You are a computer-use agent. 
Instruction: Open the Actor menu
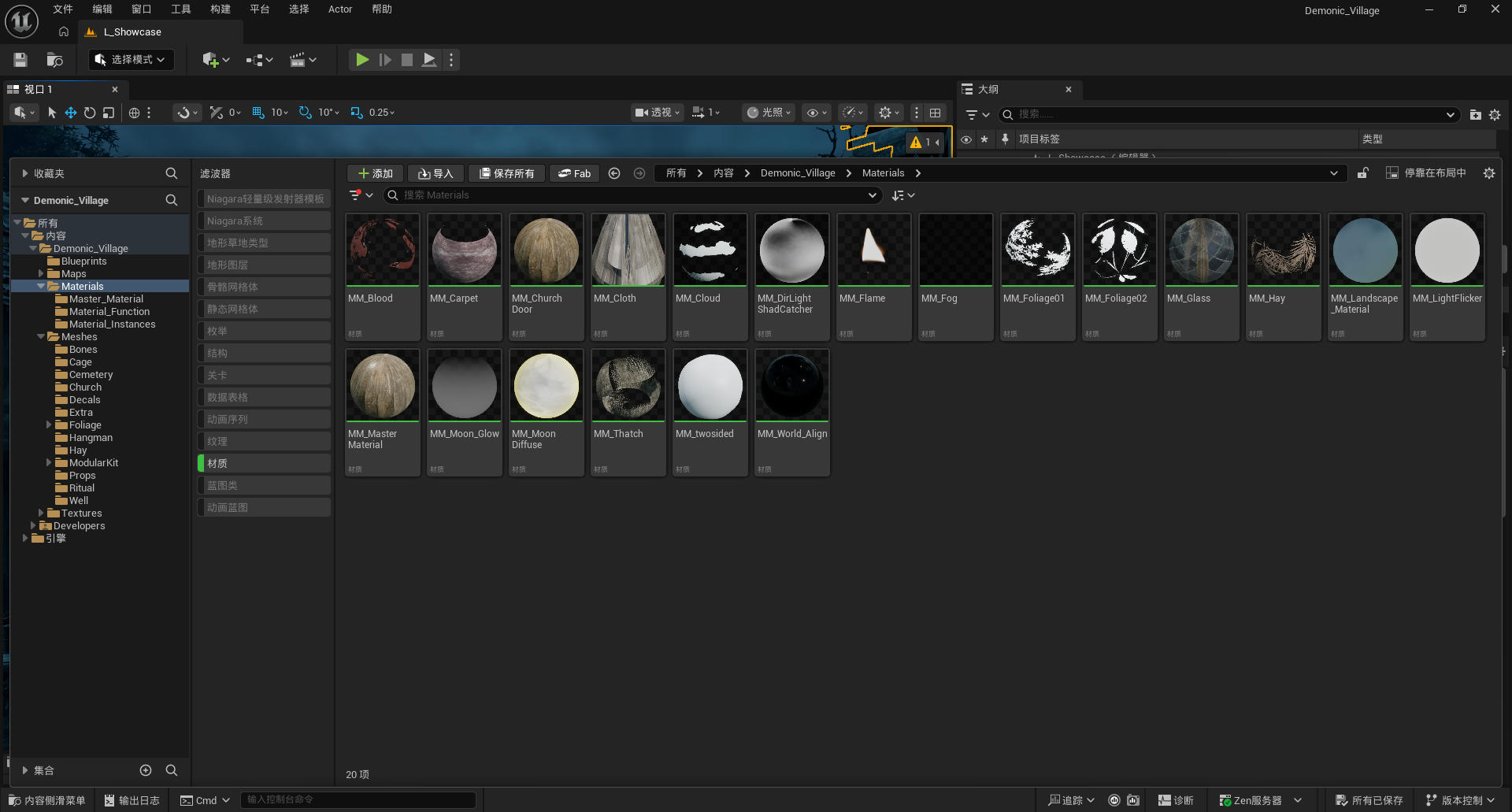(340, 9)
